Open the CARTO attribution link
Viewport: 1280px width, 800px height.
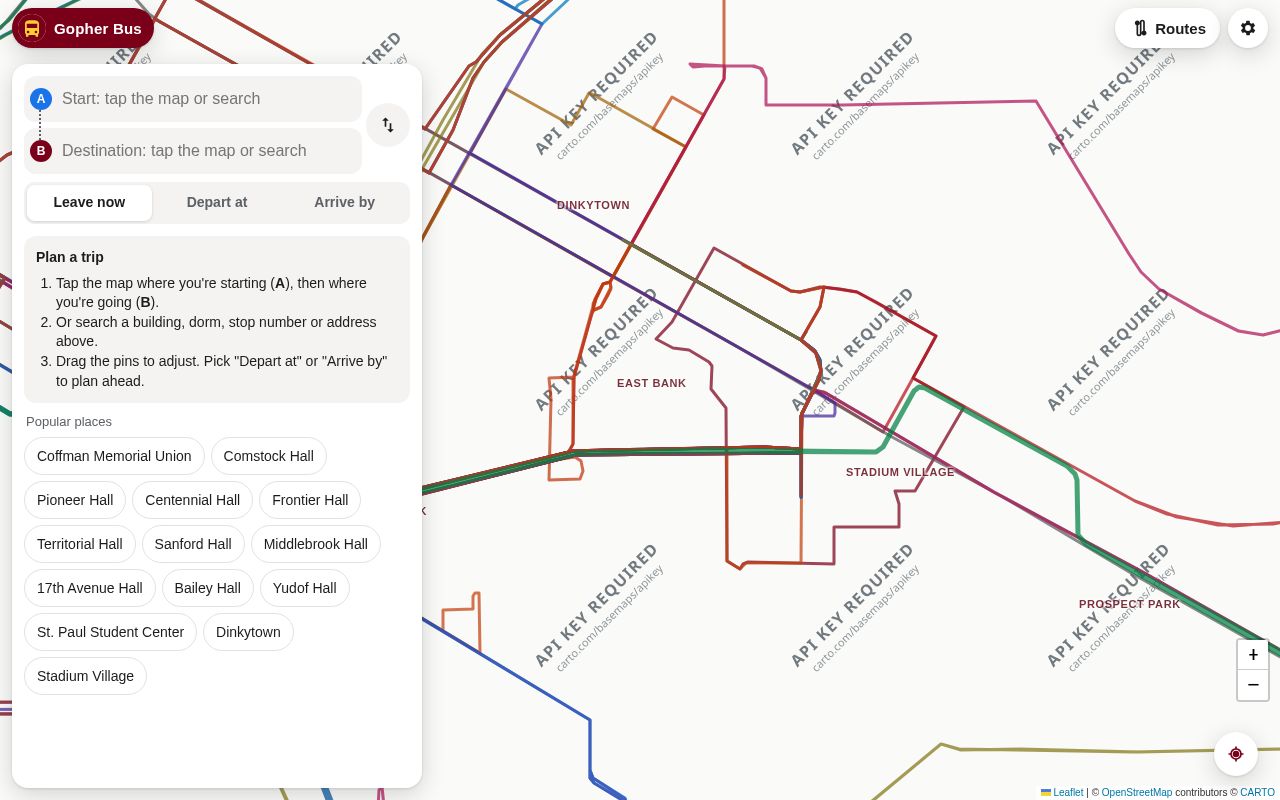tap(1257, 793)
